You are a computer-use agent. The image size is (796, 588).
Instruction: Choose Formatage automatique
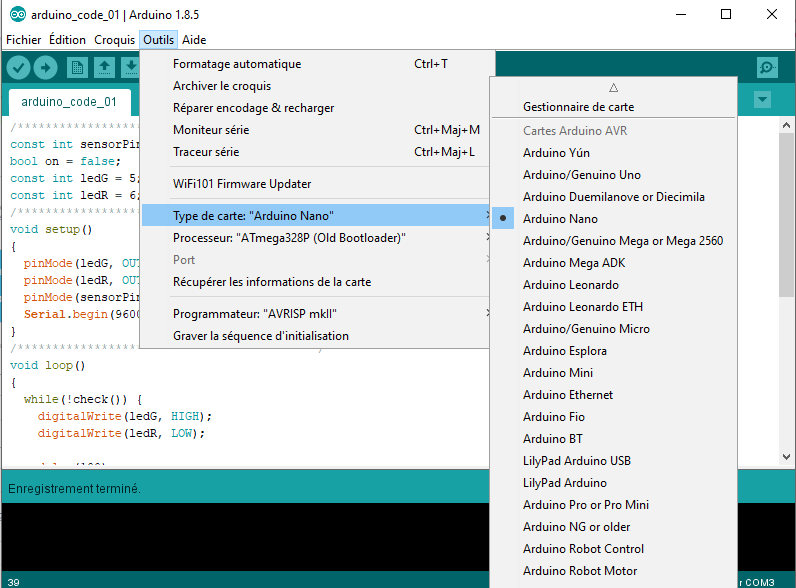coord(315,64)
